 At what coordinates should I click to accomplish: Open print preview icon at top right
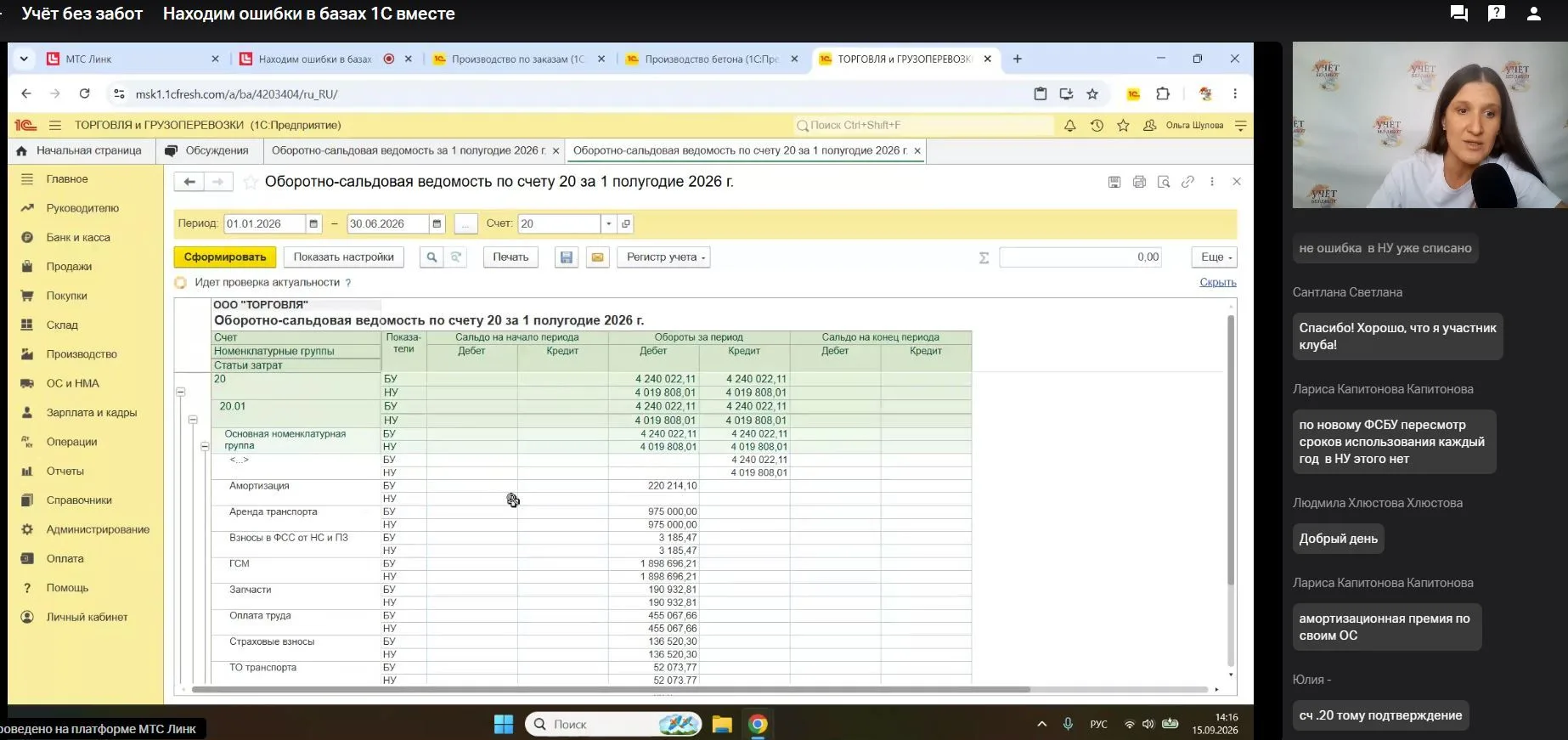point(1164,182)
